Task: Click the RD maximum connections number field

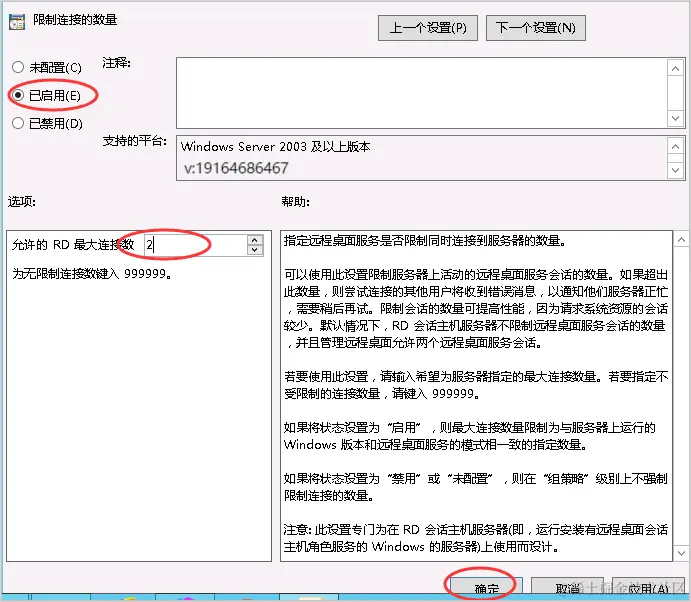Action: point(196,244)
